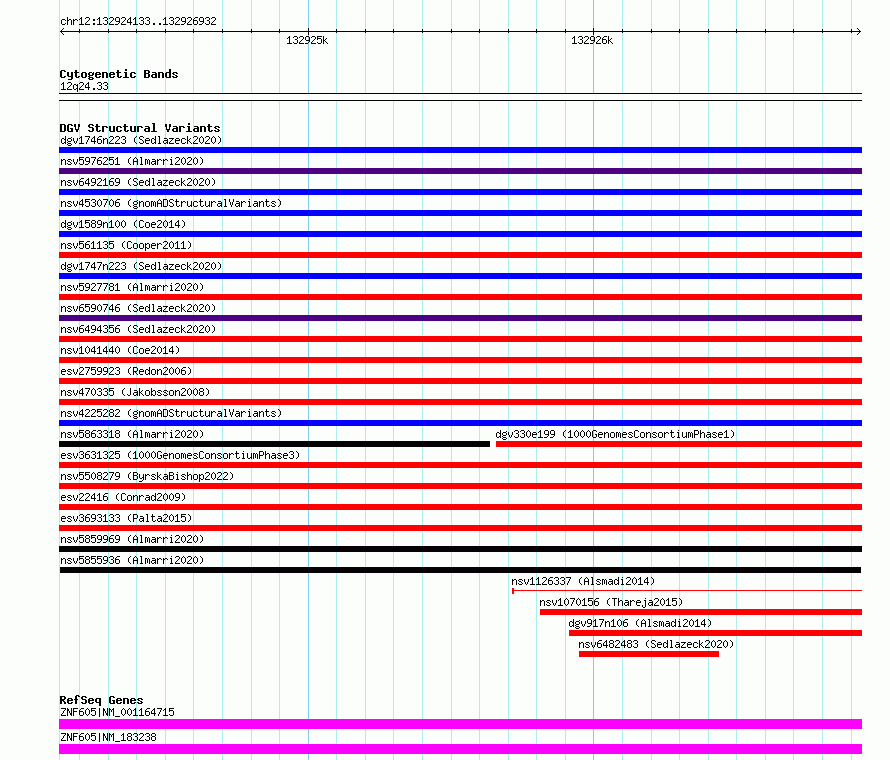Viewport: 890px width, 760px height.
Task: Click the RefSeq Genes track heading
Action: (x=101, y=700)
